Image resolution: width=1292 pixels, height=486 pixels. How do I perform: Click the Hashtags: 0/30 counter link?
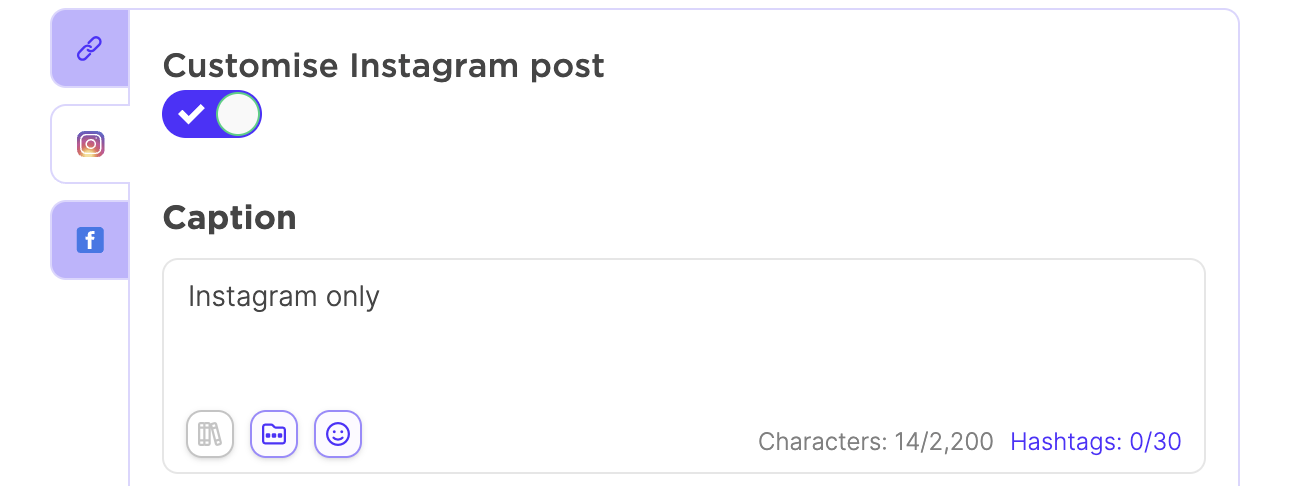(x=1096, y=441)
